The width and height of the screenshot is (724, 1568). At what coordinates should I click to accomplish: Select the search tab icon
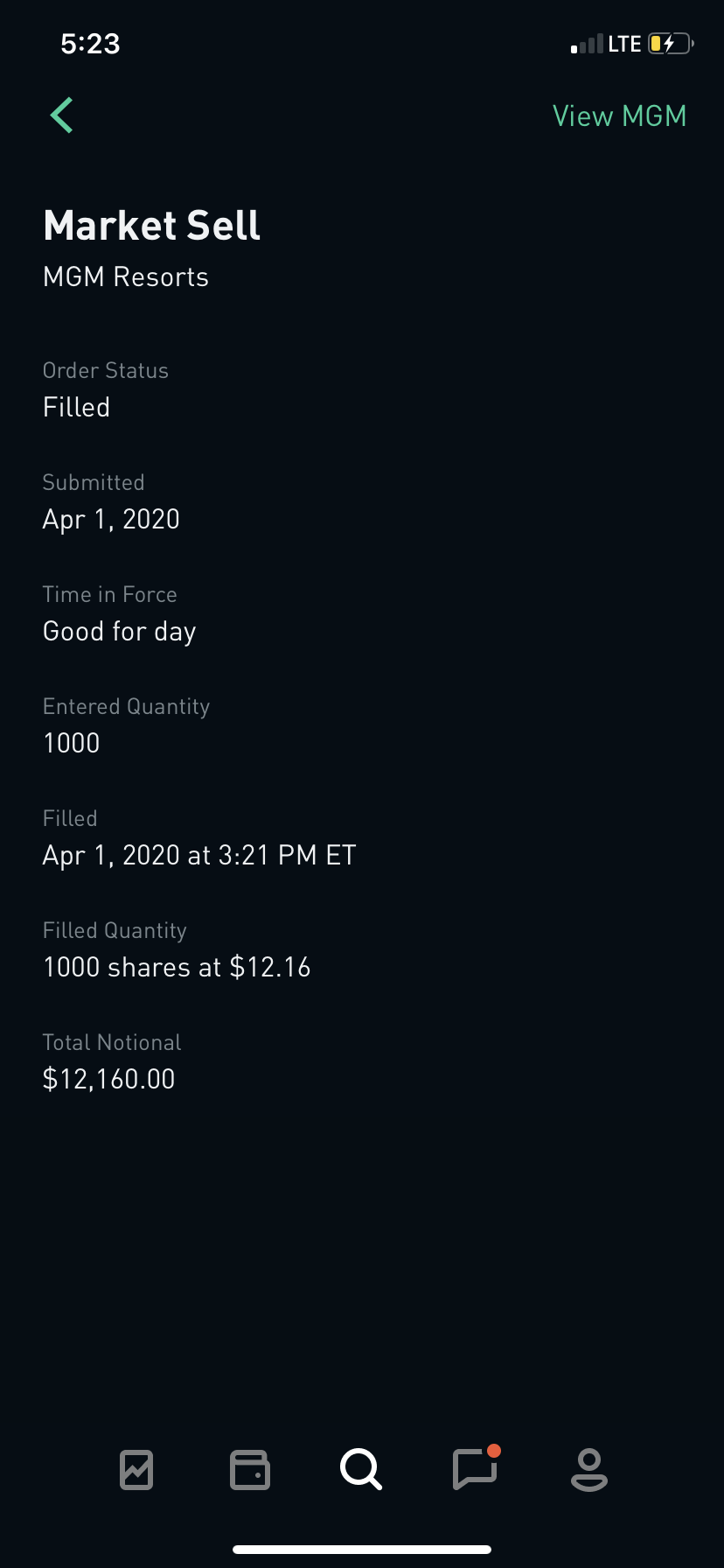coord(361,1469)
